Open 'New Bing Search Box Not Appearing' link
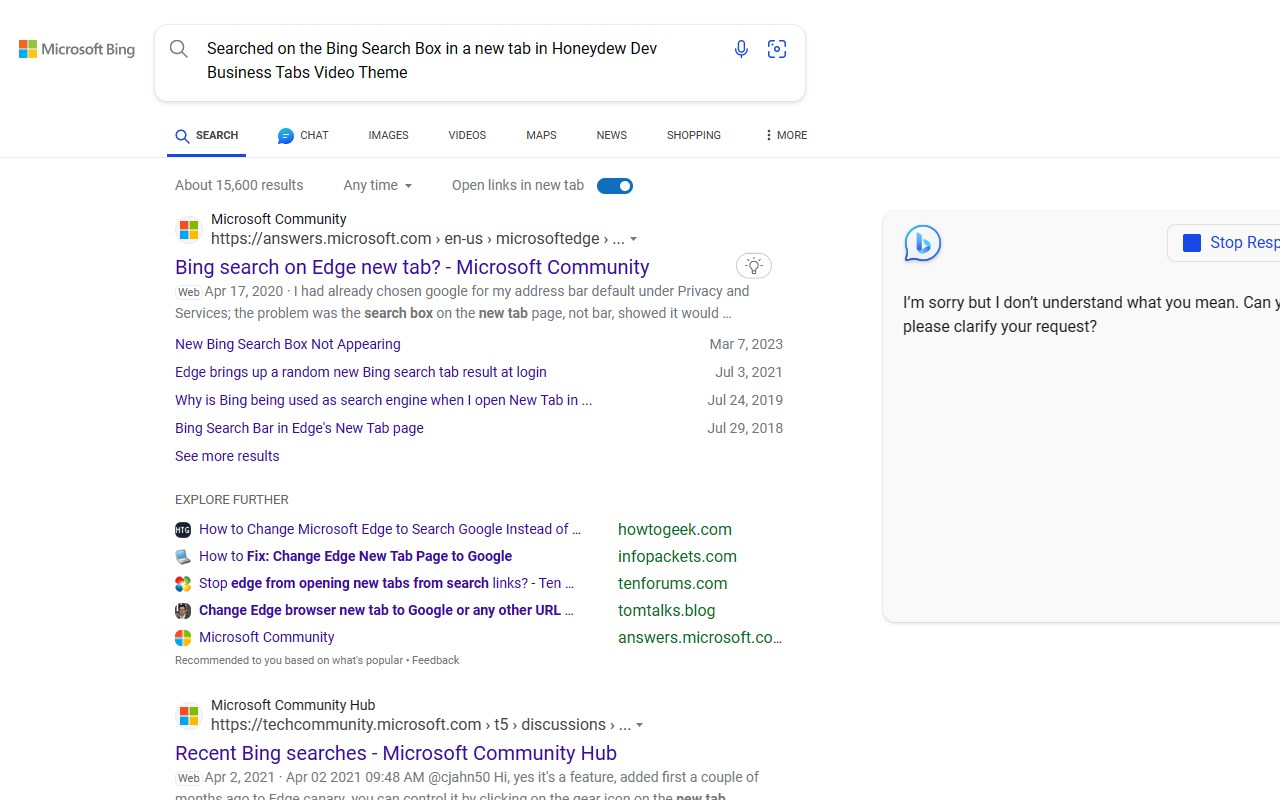This screenshot has height=800, width=1280. tap(288, 344)
